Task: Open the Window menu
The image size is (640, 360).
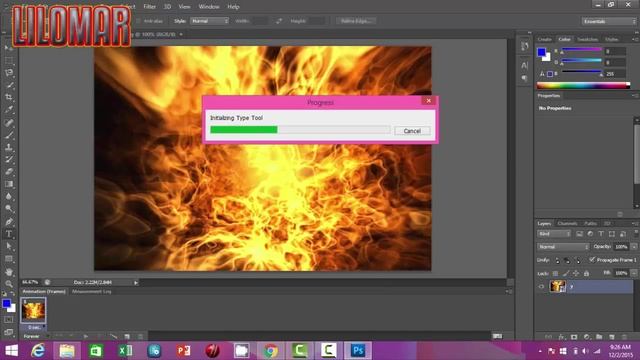Action: pos(209,7)
